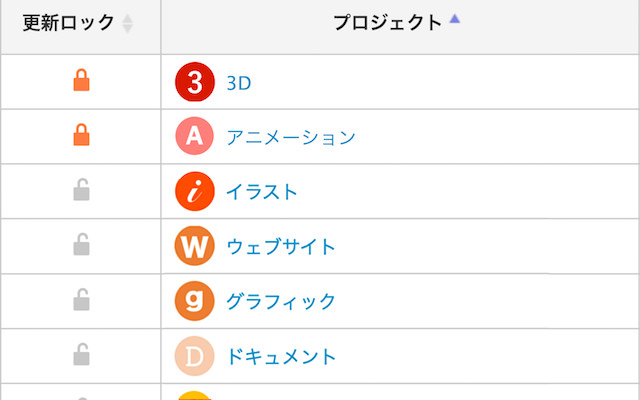Unlock the 3D project update lock
This screenshot has height=400, width=640.
[81, 80]
